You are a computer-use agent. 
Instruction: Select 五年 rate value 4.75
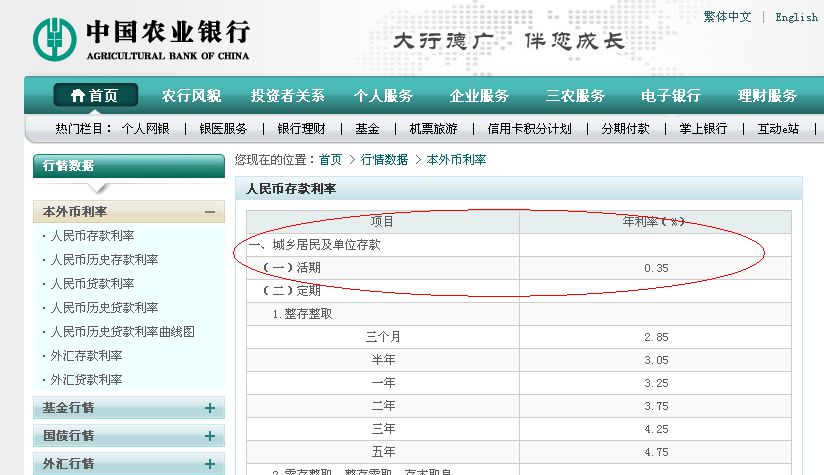(656, 452)
